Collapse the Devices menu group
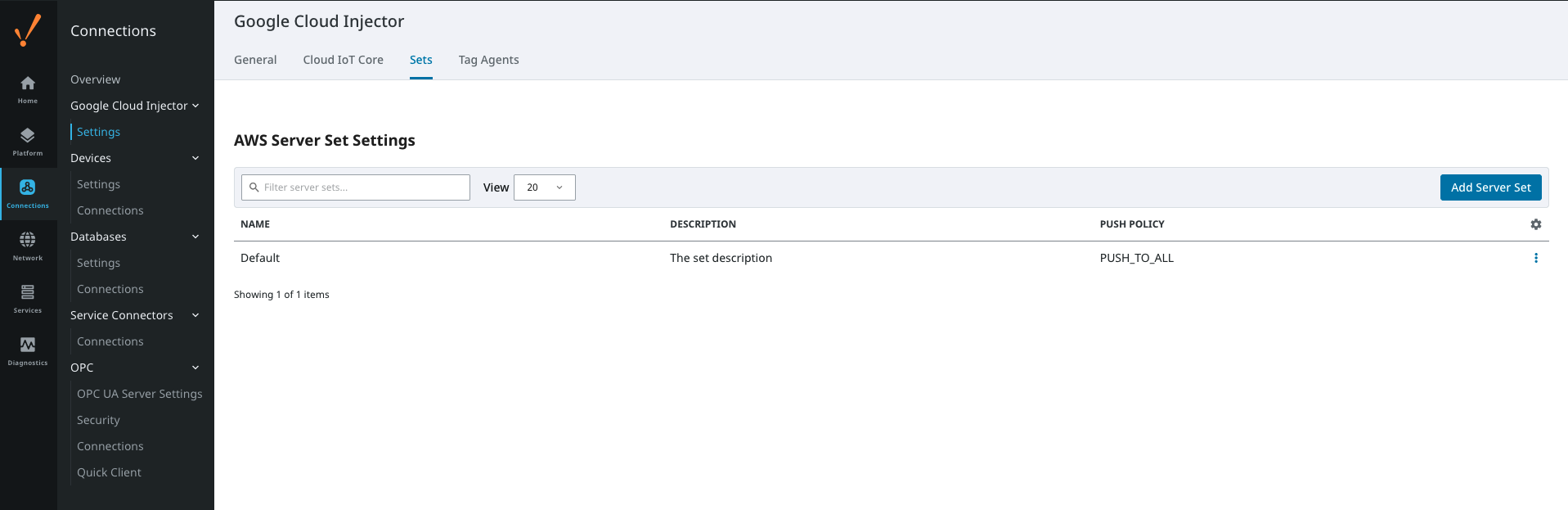This screenshot has width=1568, height=510. tap(195, 158)
